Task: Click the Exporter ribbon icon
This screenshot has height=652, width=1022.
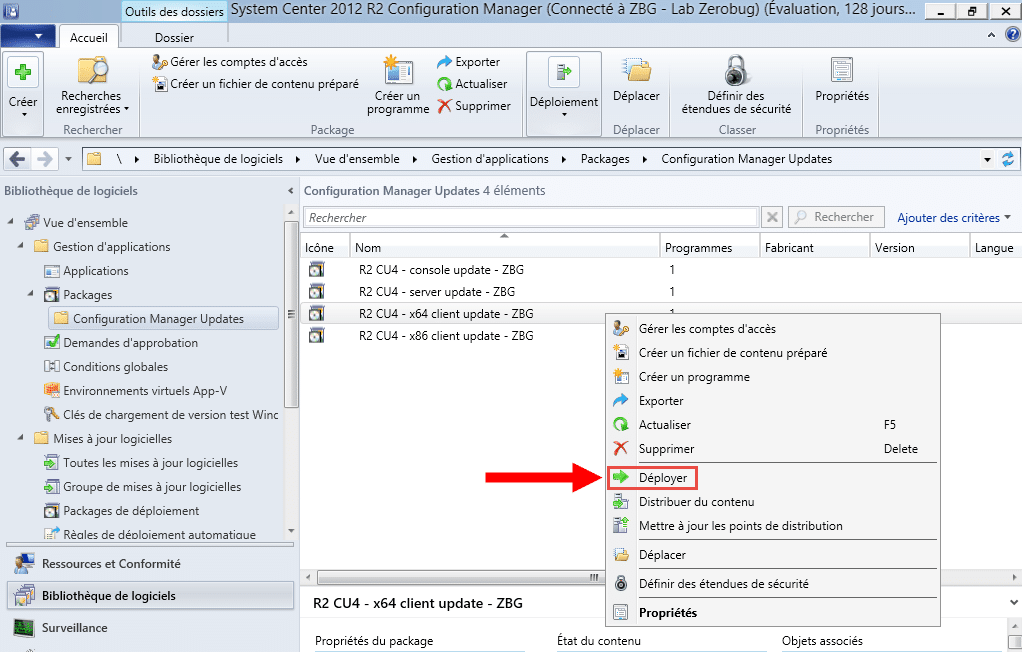Action: click(445, 62)
